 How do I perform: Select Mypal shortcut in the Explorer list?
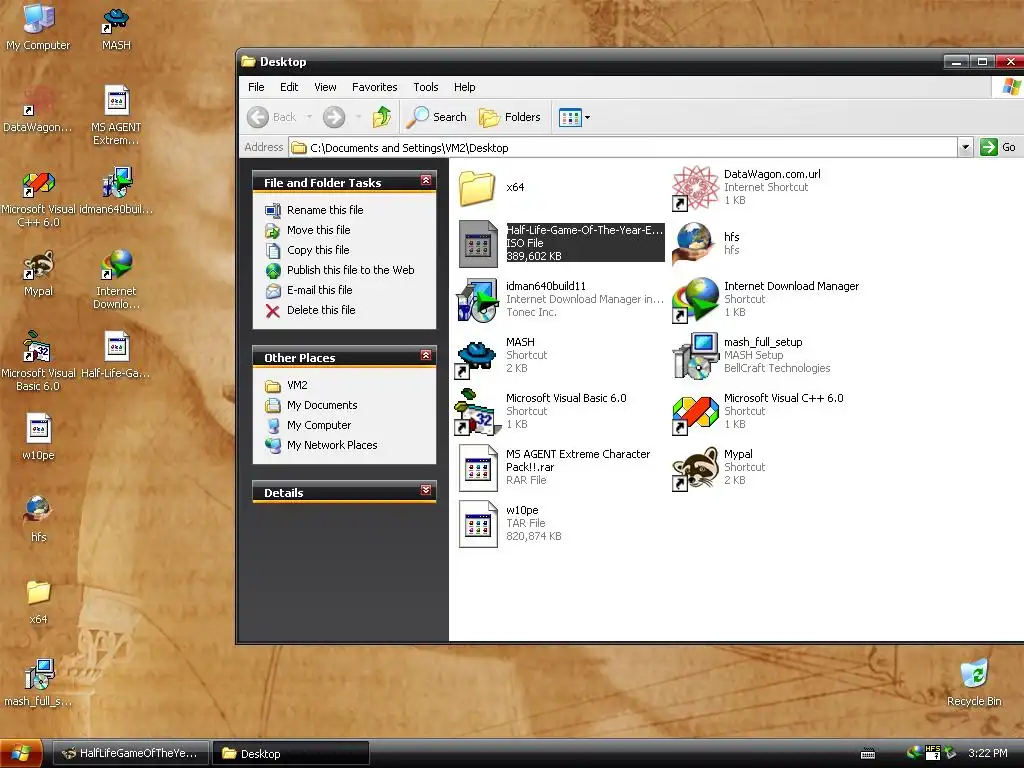(x=720, y=468)
